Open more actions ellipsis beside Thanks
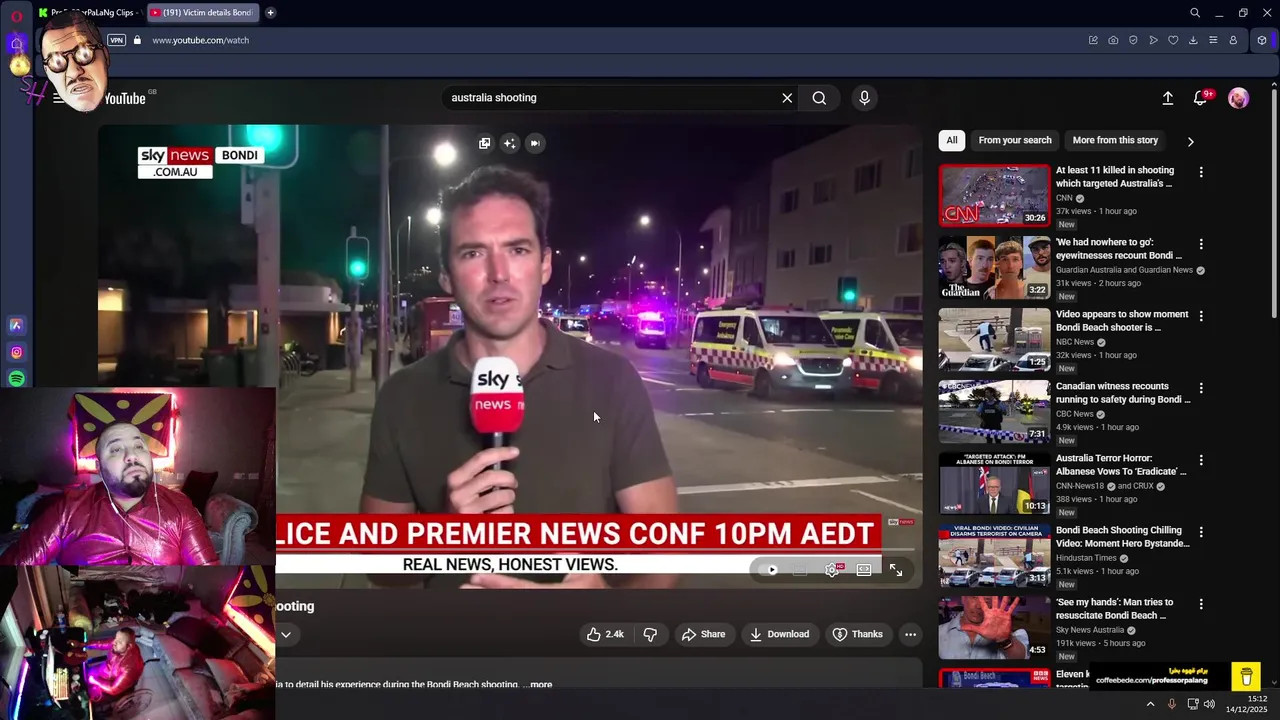Viewport: 1280px width, 720px height. 910,634
